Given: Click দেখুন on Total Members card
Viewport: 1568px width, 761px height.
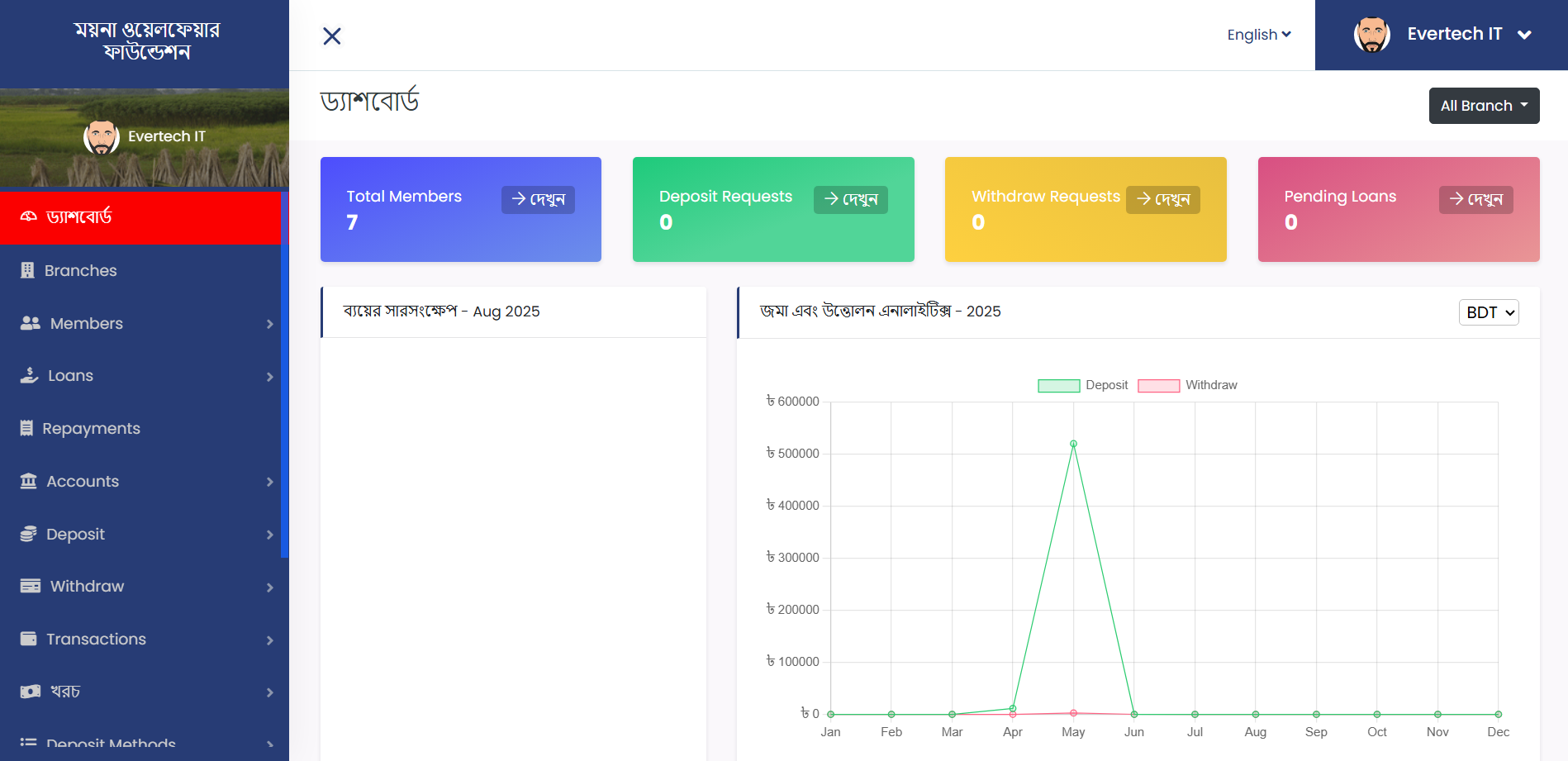Looking at the screenshot, I should click(538, 200).
